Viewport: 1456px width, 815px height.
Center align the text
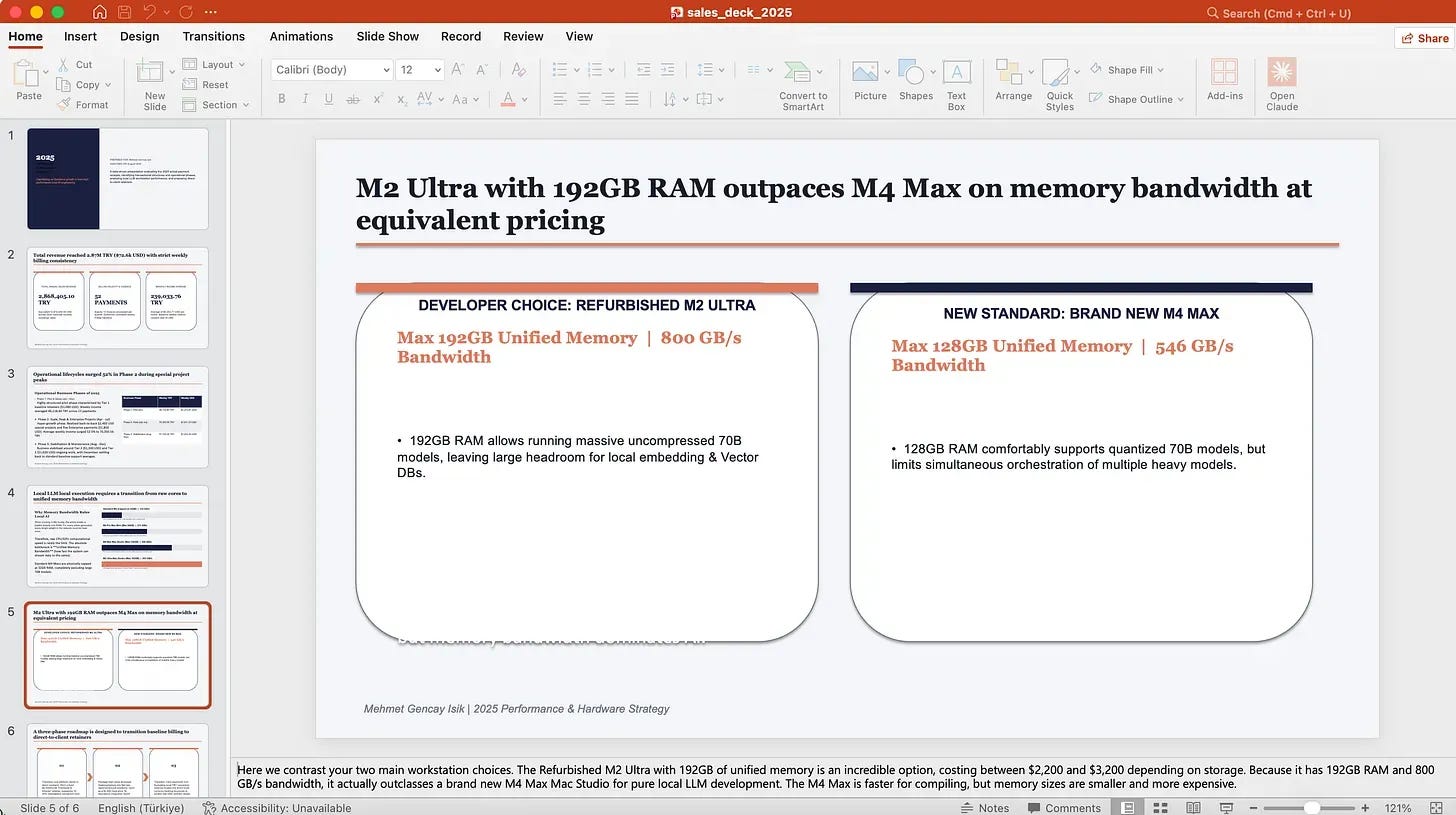click(x=583, y=99)
